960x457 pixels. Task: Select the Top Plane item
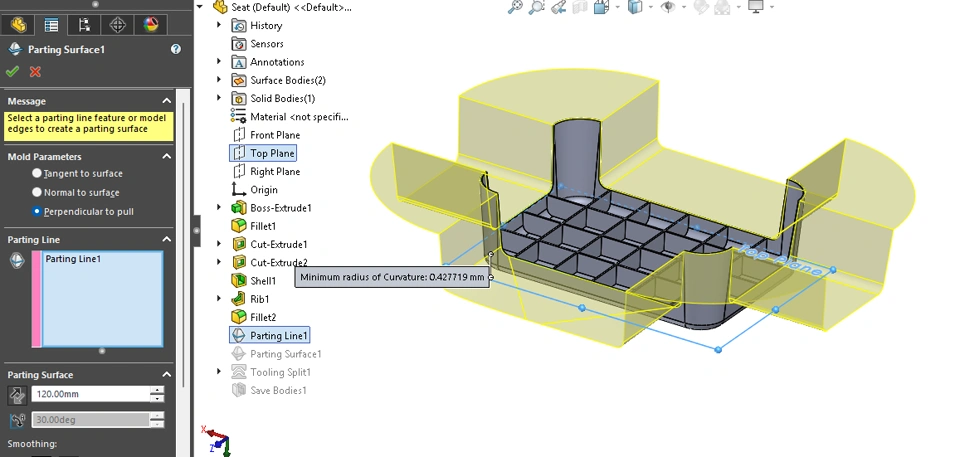263,153
